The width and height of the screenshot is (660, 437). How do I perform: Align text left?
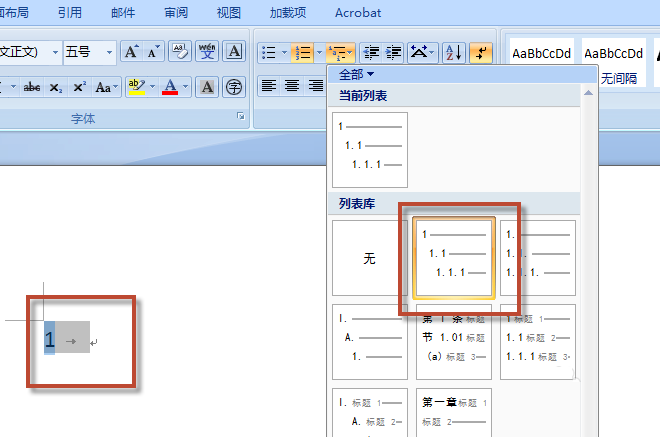point(269,86)
